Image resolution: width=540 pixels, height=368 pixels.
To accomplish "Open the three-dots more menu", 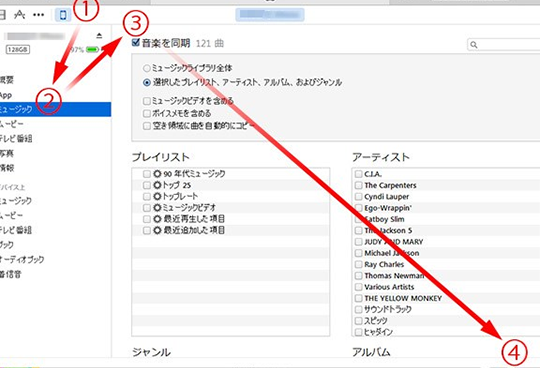I will point(38,15).
